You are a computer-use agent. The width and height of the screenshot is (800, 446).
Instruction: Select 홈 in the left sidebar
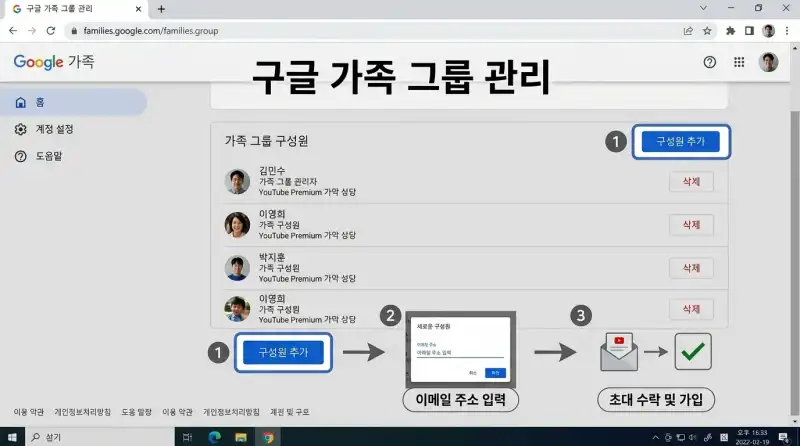click(x=40, y=102)
